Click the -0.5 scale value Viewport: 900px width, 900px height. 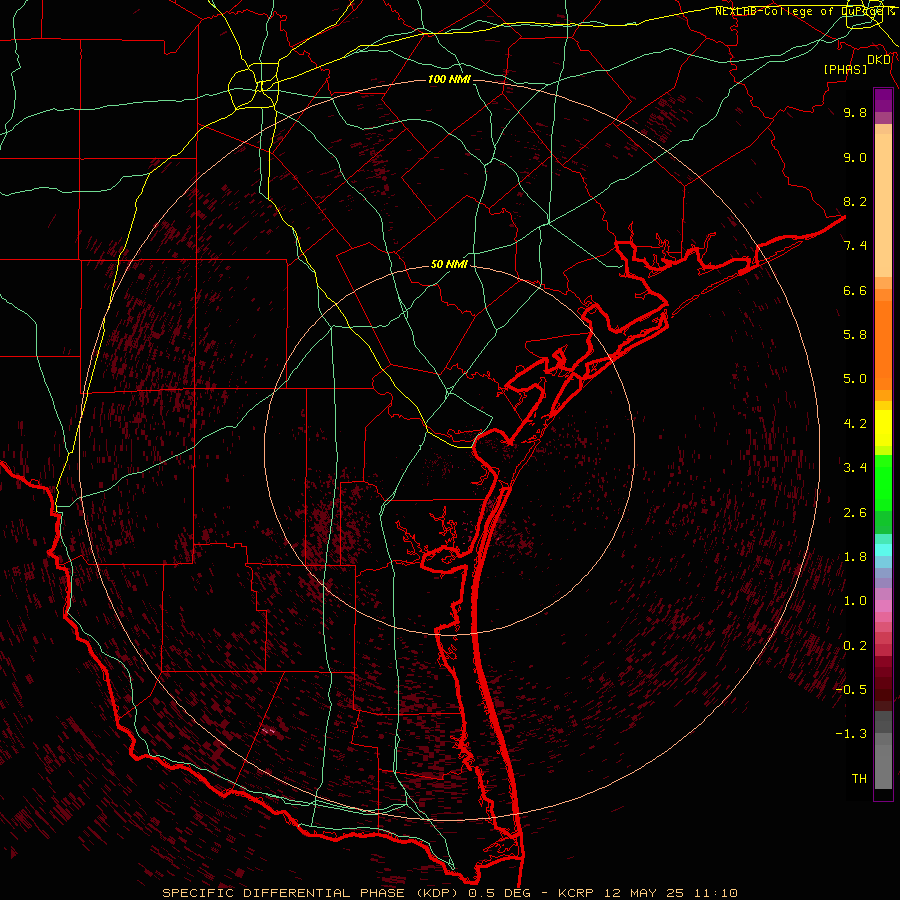point(851,690)
